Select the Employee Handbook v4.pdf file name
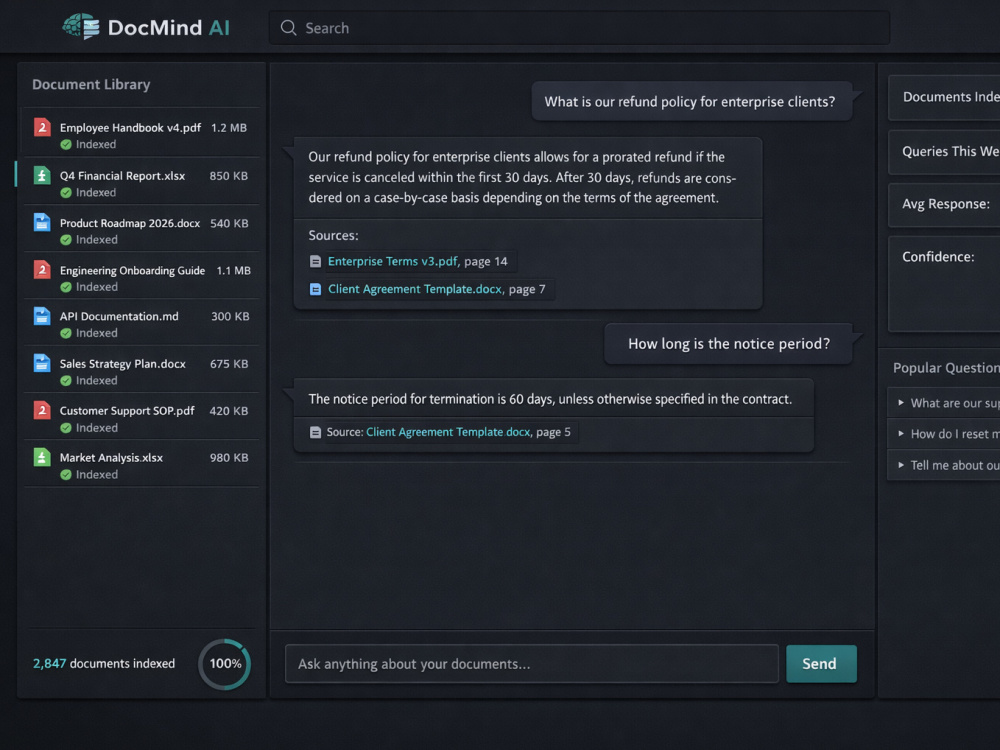The height and width of the screenshot is (750, 1000). coord(131,128)
